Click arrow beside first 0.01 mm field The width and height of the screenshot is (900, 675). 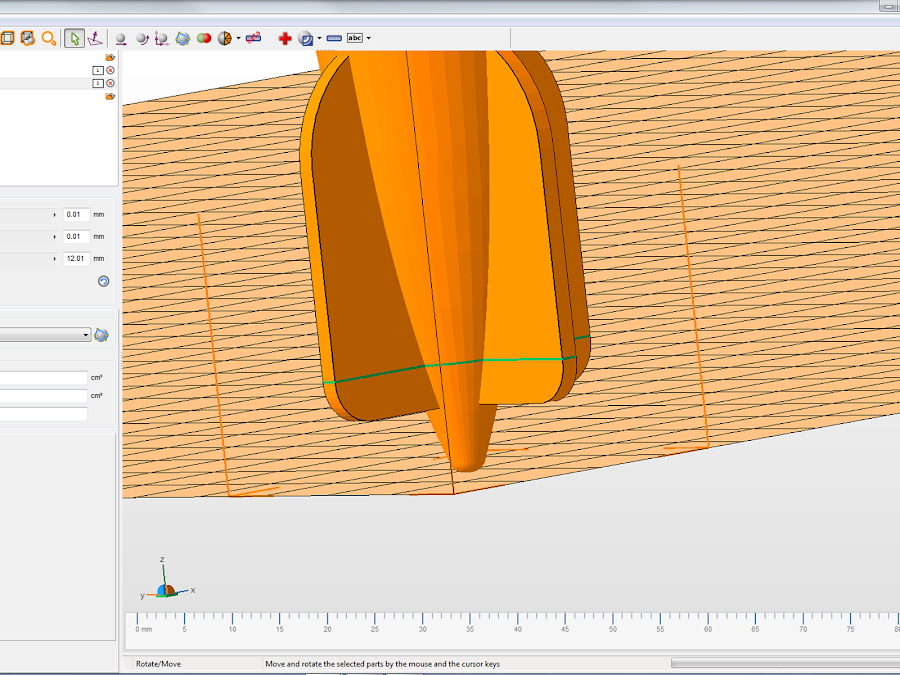[x=55, y=215]
